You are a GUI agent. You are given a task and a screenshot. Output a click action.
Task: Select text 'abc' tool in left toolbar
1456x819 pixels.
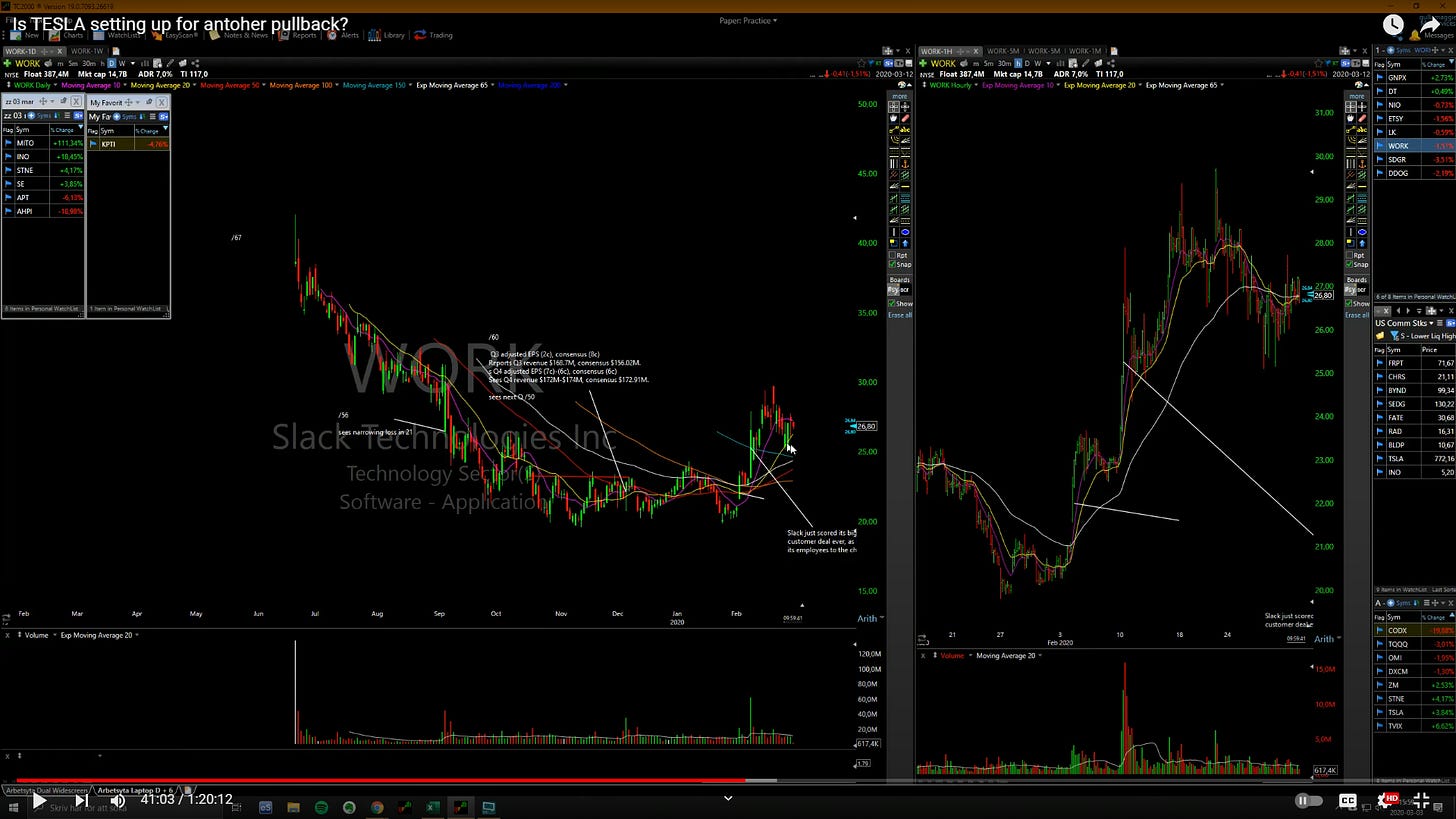(906, 131)
